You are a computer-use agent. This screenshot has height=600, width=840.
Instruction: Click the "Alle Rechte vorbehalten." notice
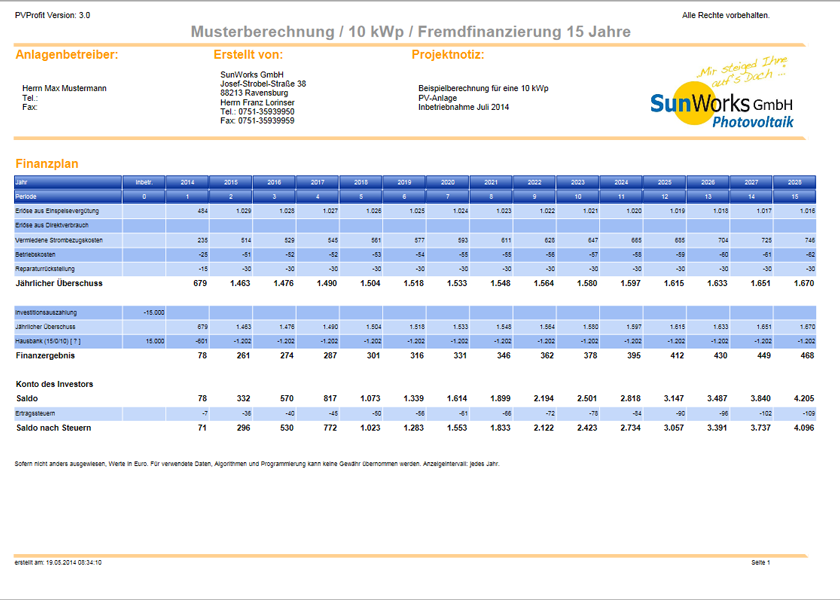[x=725, y=16]
